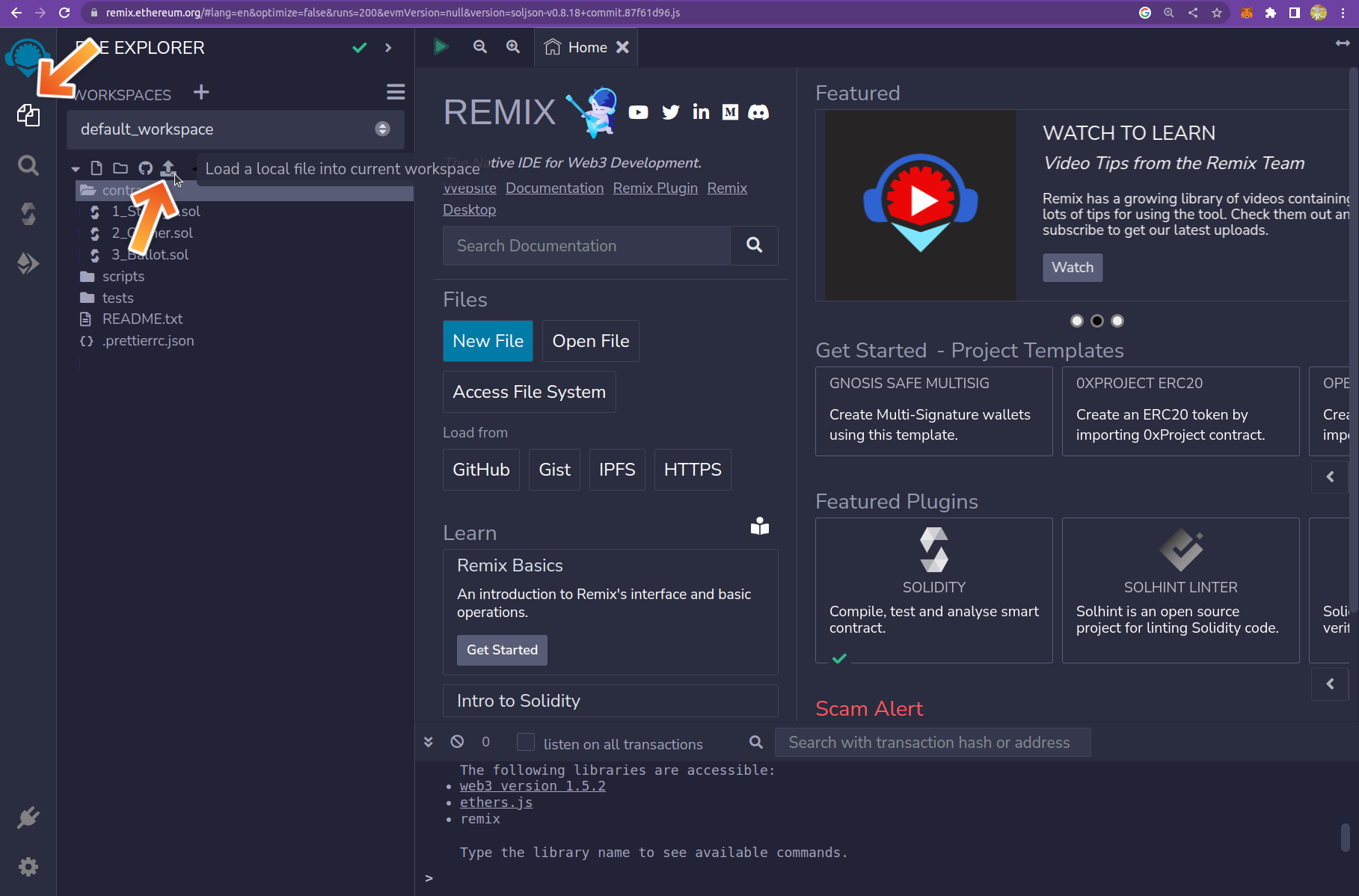Open the default_workspace dropdown
1359x896 pixels.
tap(235, 129)
